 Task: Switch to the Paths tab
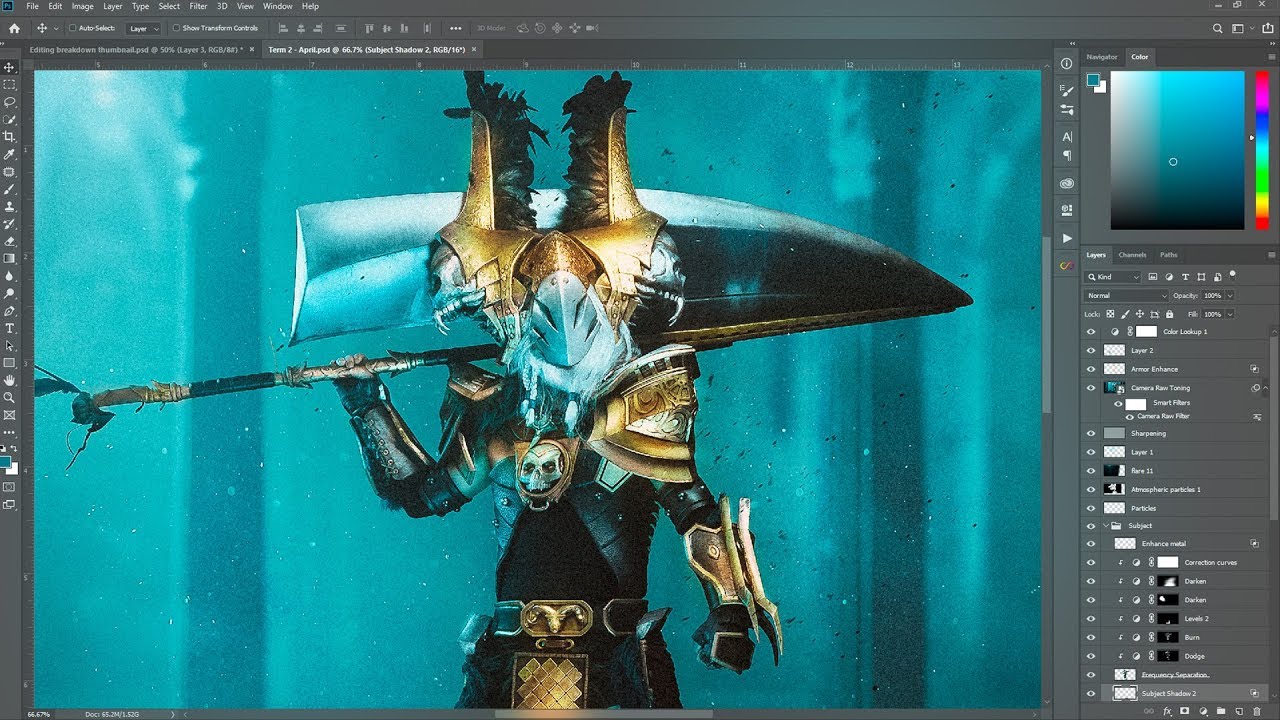(x=1169, y=255)
